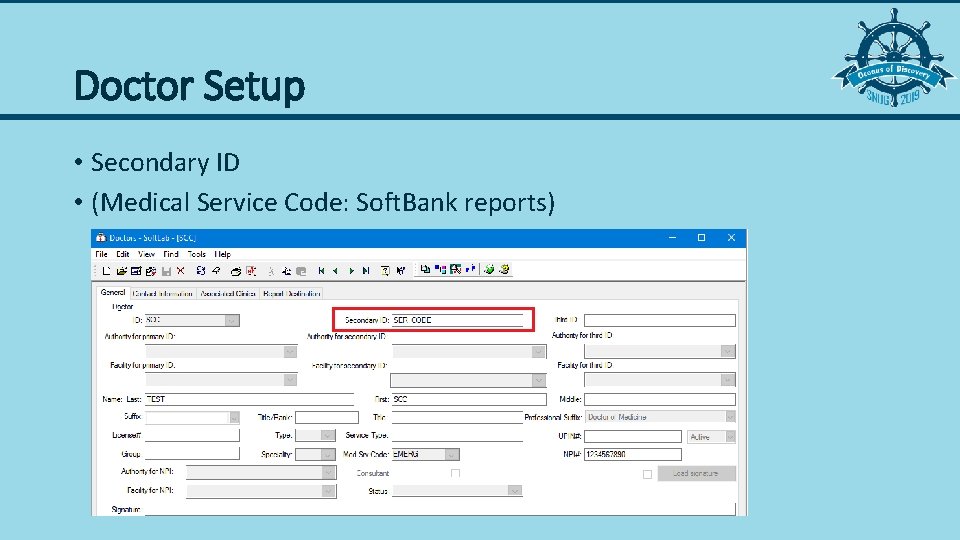Click the NPI# field with 1234567890
The image size is (960, 540).
coord(632,454)
